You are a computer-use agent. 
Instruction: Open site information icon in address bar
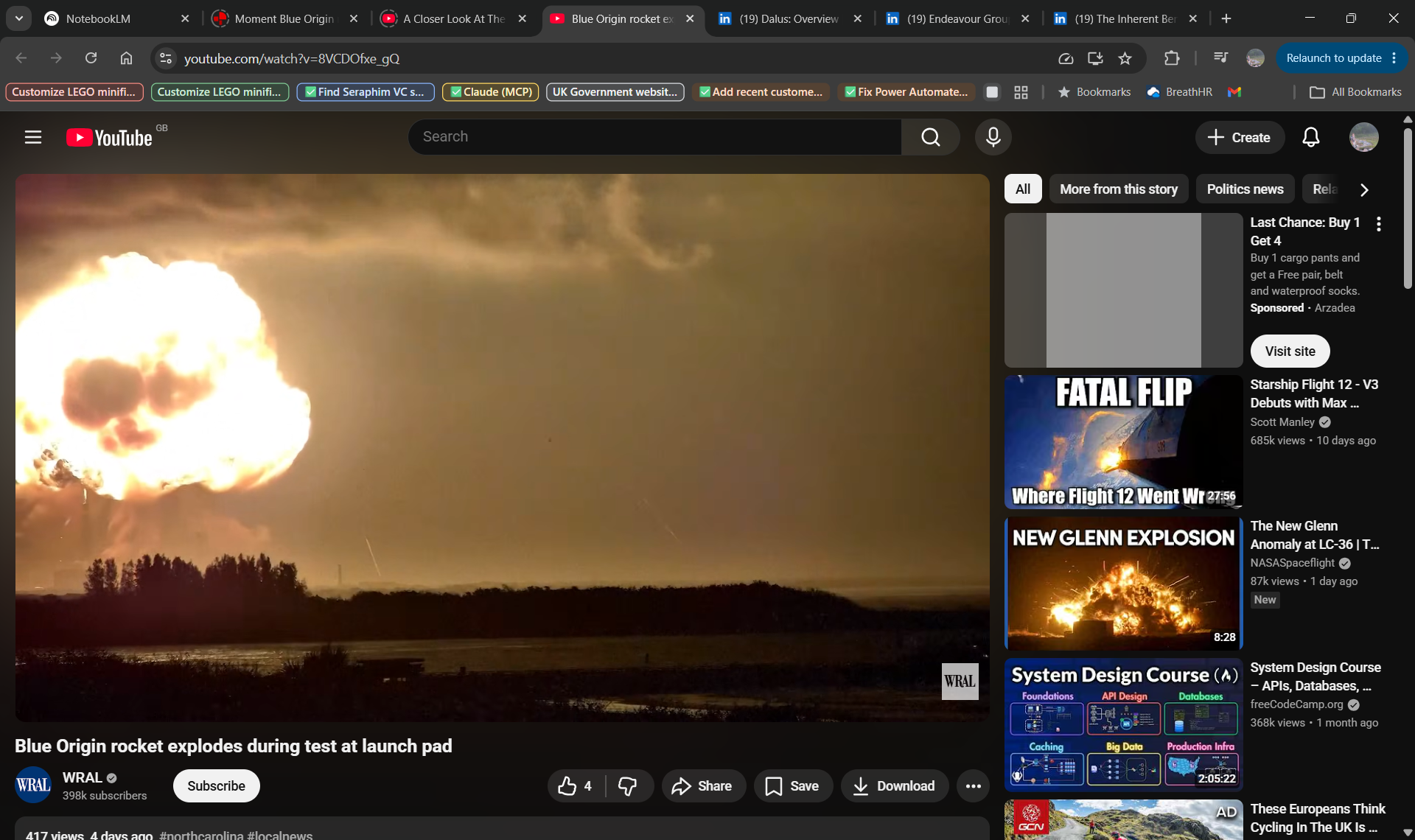[166, 58]
